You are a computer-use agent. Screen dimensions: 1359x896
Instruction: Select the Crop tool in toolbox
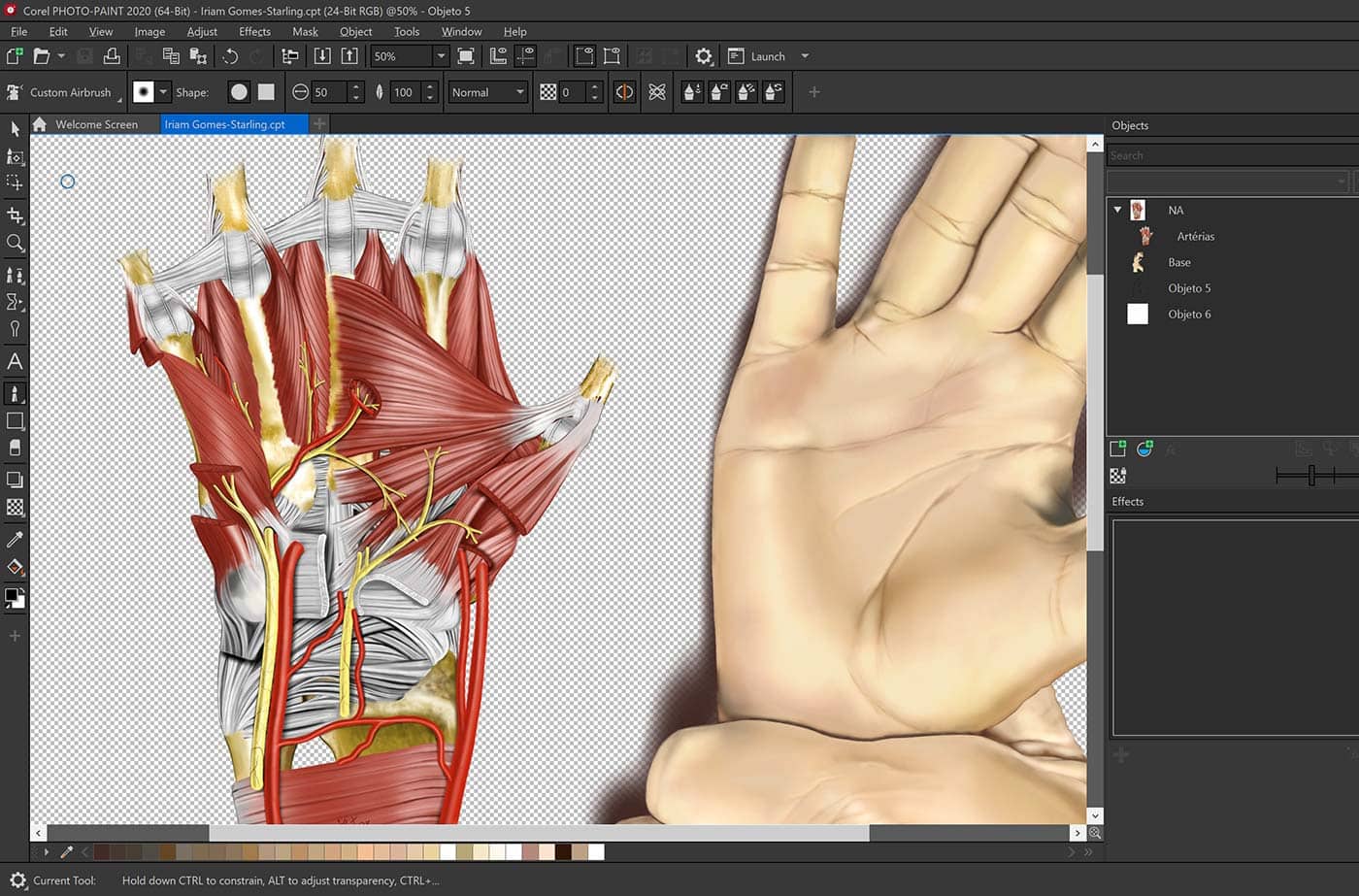click(x=15, y=215)
